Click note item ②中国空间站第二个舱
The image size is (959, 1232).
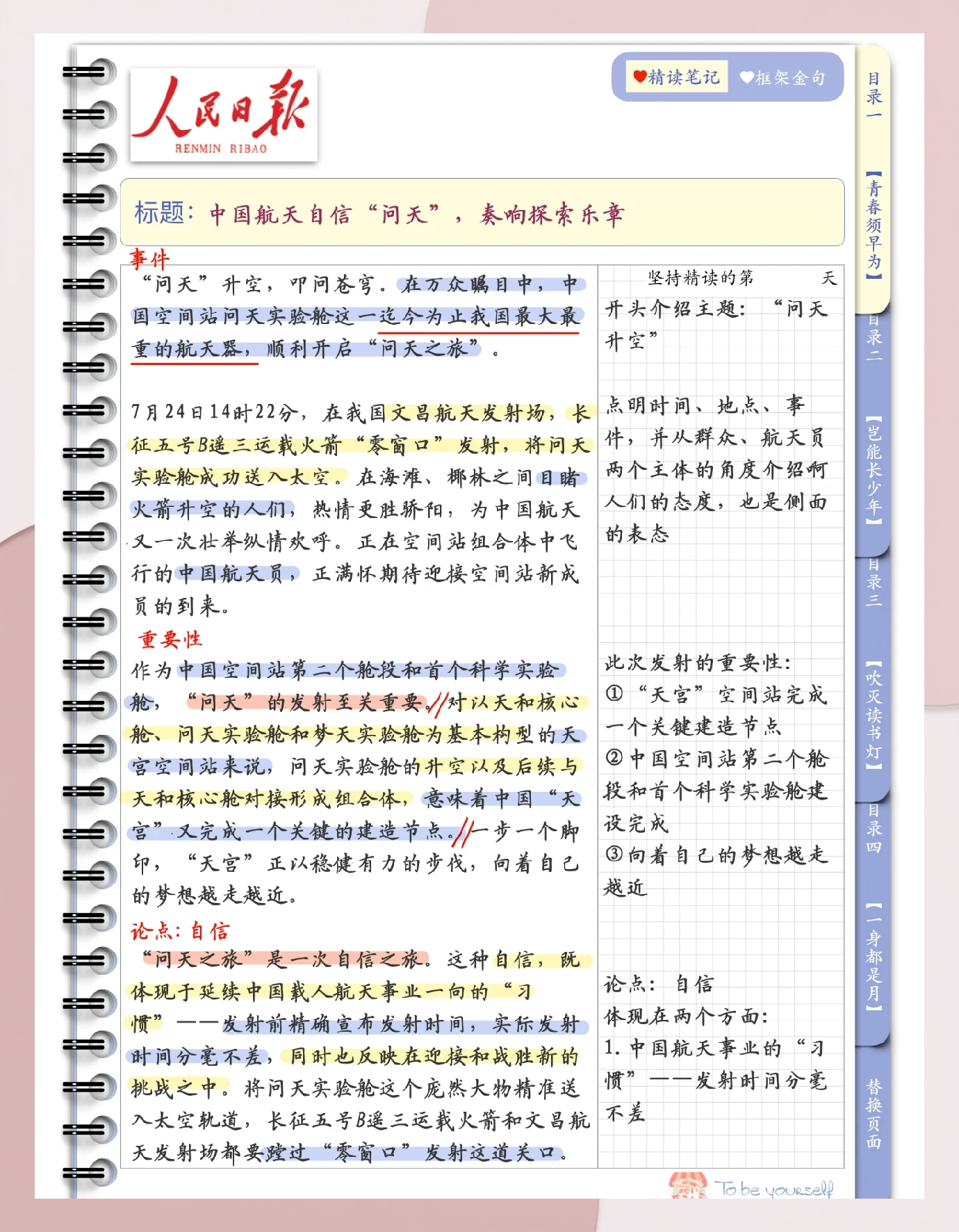[x=717, y=759]
